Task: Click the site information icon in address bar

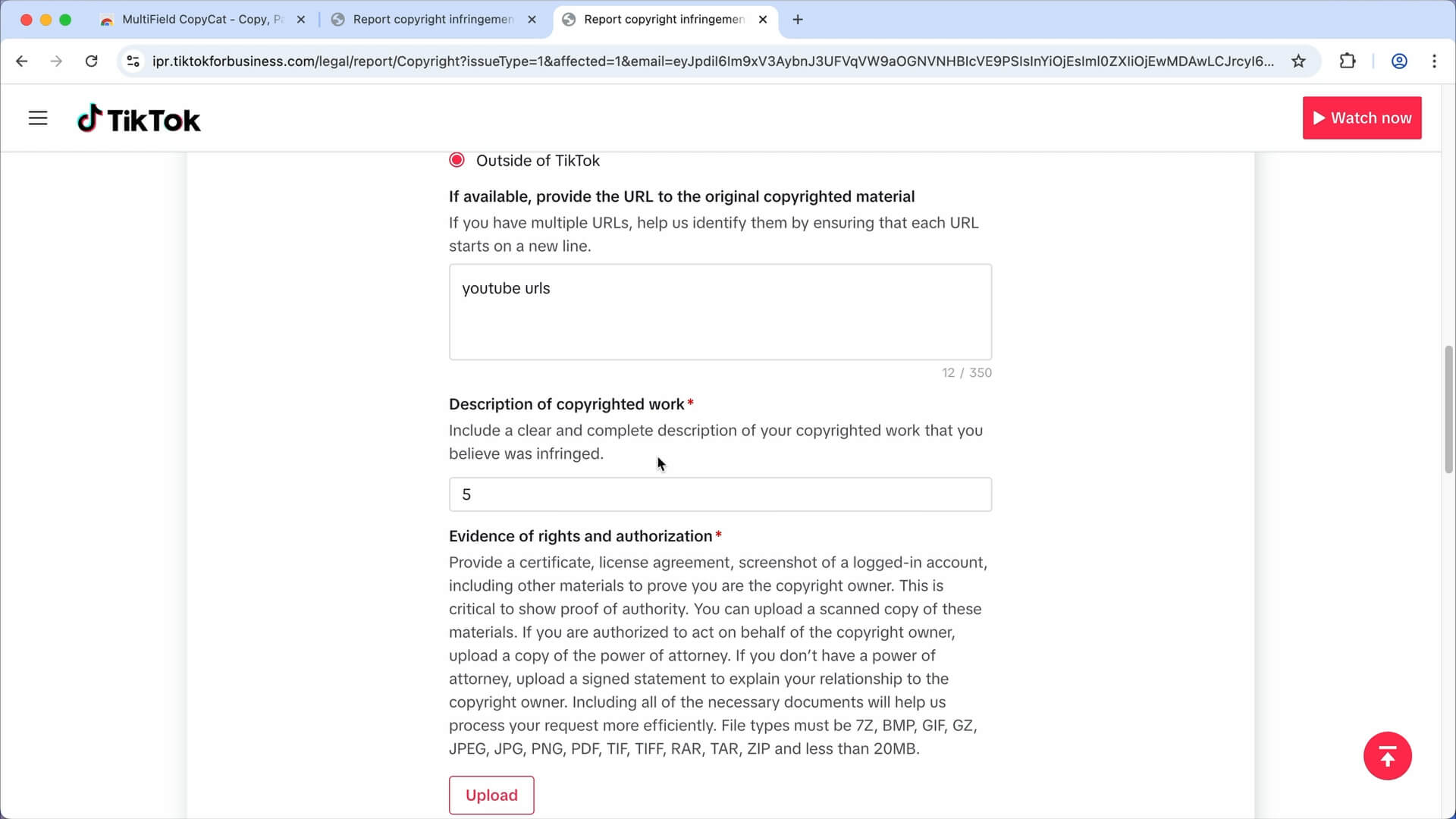Action: point(133,61)
